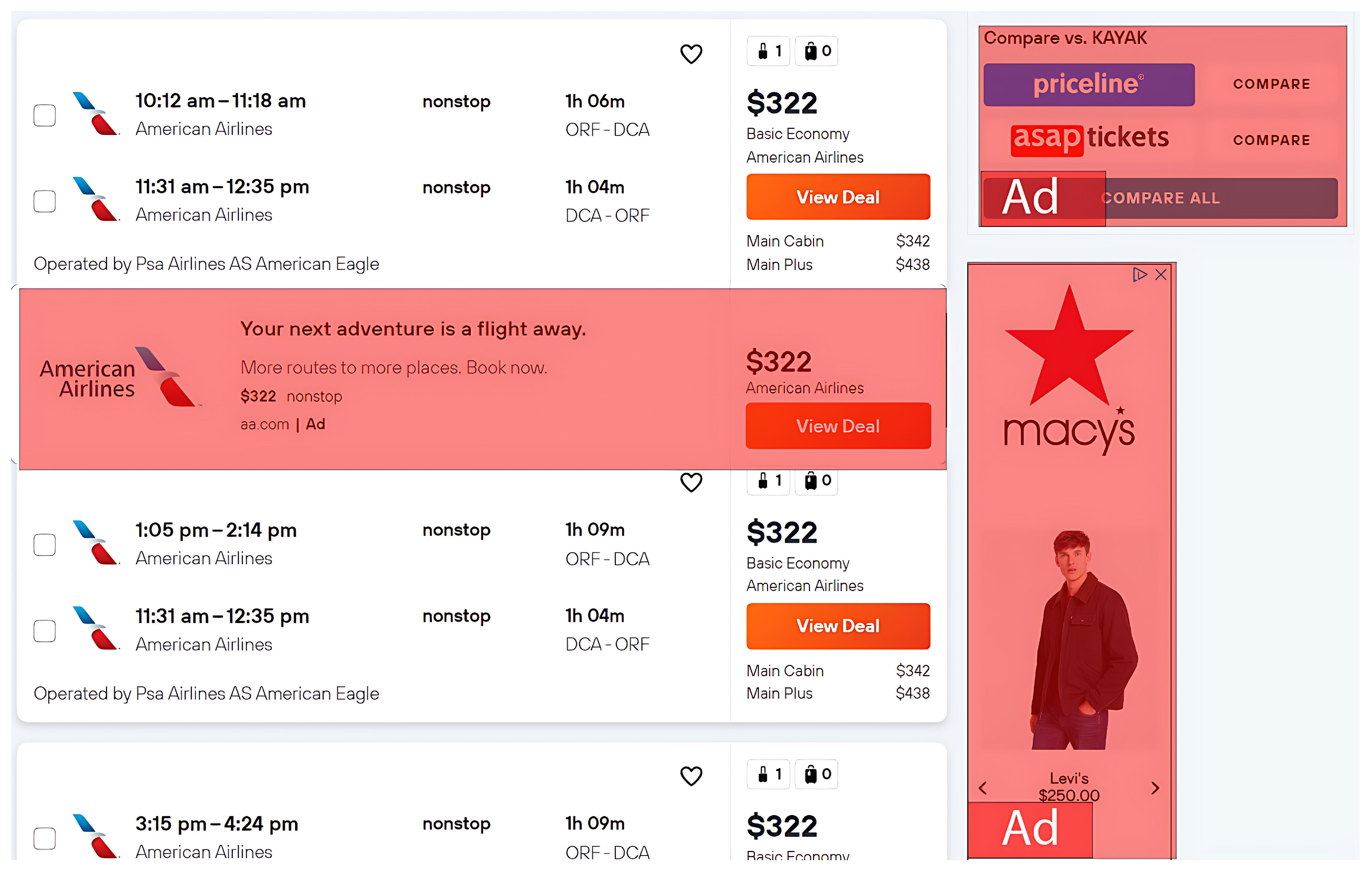Select Main Plus $438 fare in second result
Screen dimensions: 1372x870
pyautogui.click(x=837, y=693)
